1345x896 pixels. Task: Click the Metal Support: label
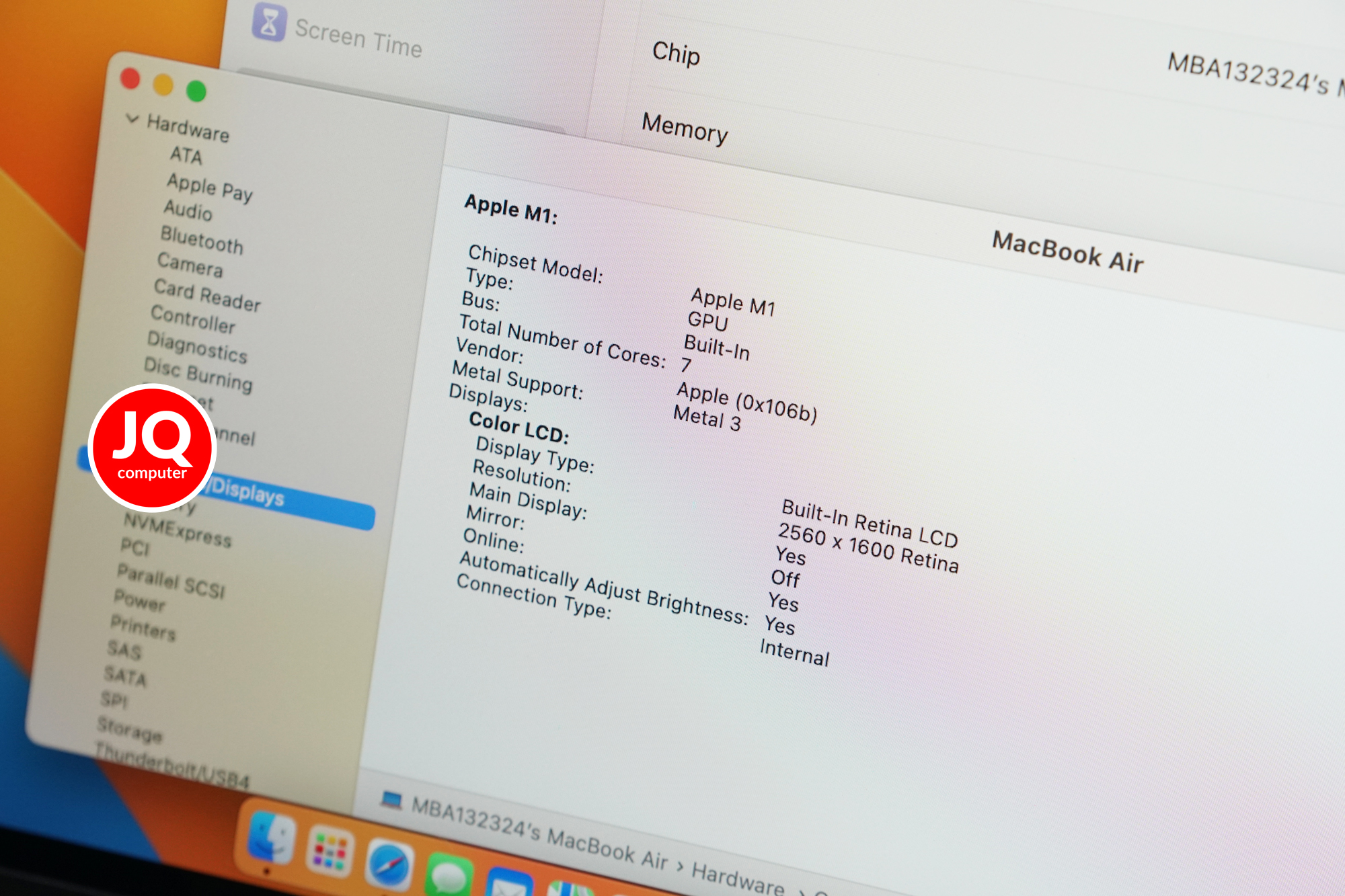point(518,380)
